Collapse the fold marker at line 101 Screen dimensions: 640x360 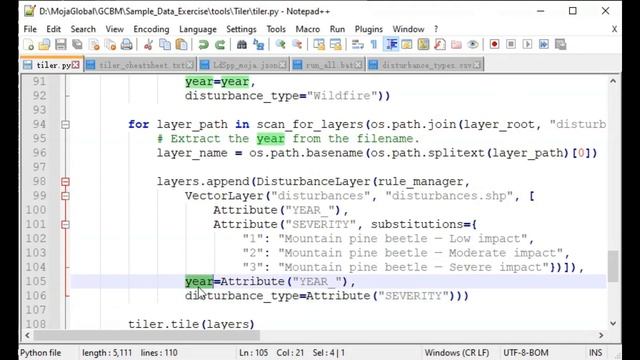tap(65, 224)
